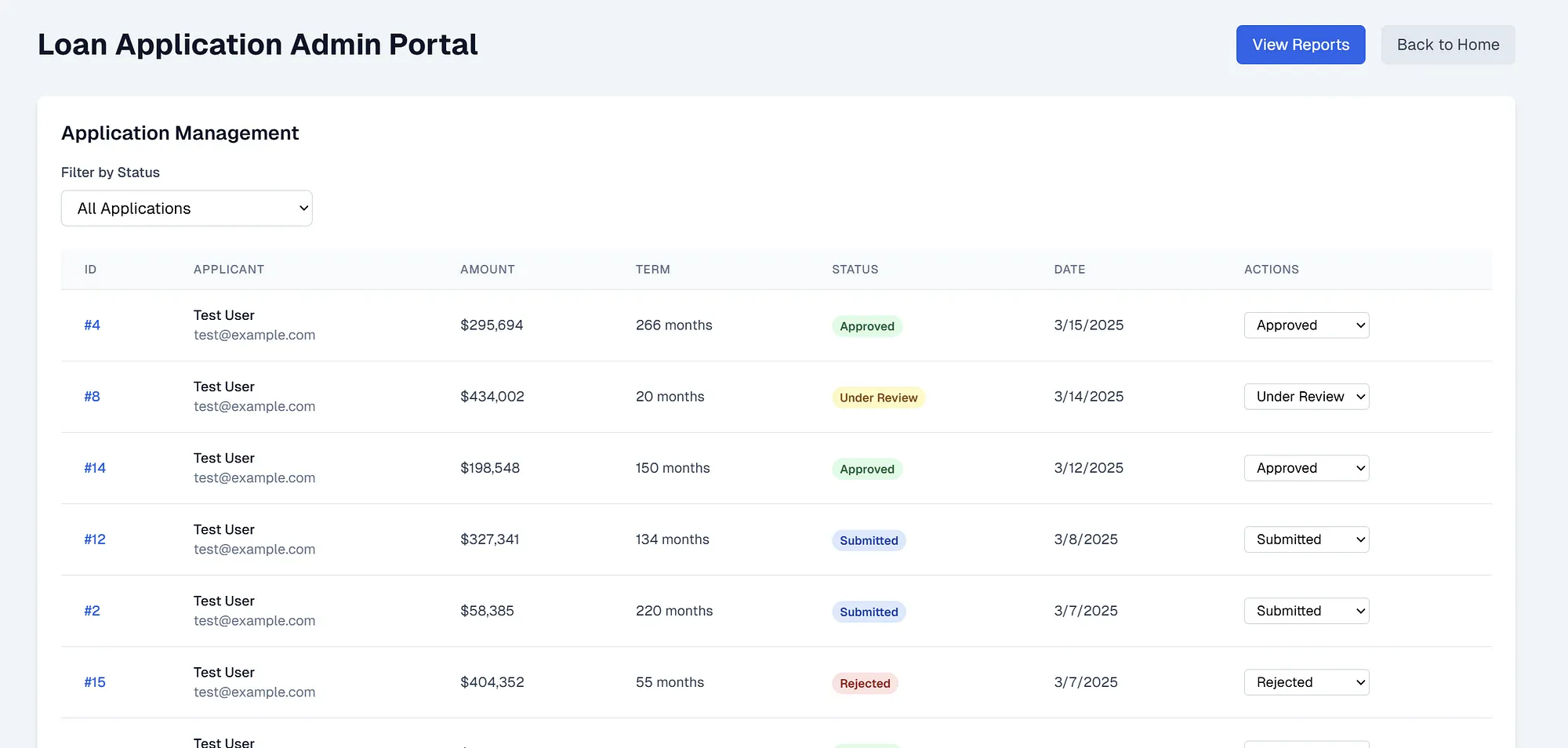This screenshot has height=748, width=1568.
Task: Click the Rejected status badge
Action: point(864,684)
